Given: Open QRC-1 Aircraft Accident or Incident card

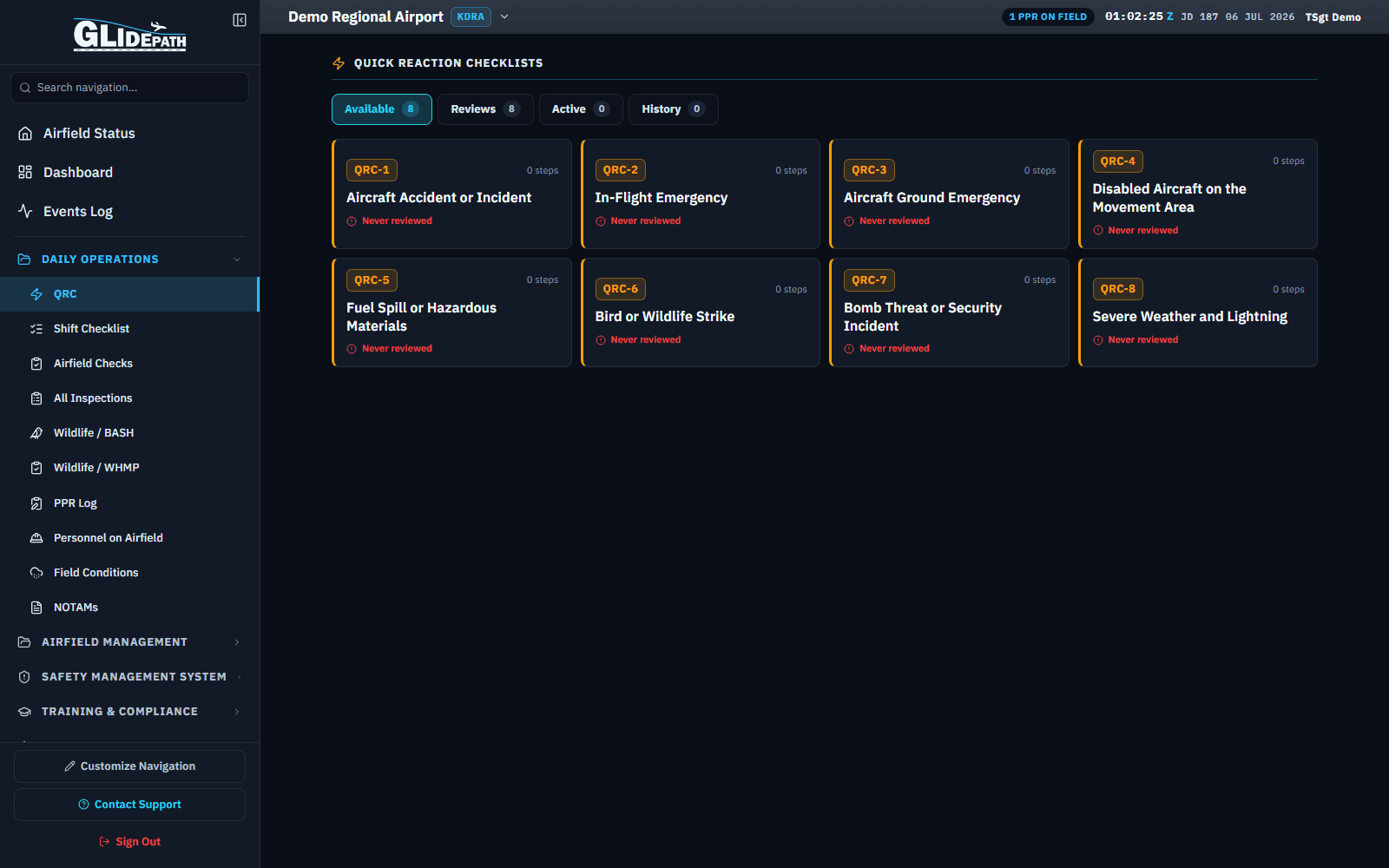Looking at the screenshot, I should pyautogui.click(x=451, y=194).
